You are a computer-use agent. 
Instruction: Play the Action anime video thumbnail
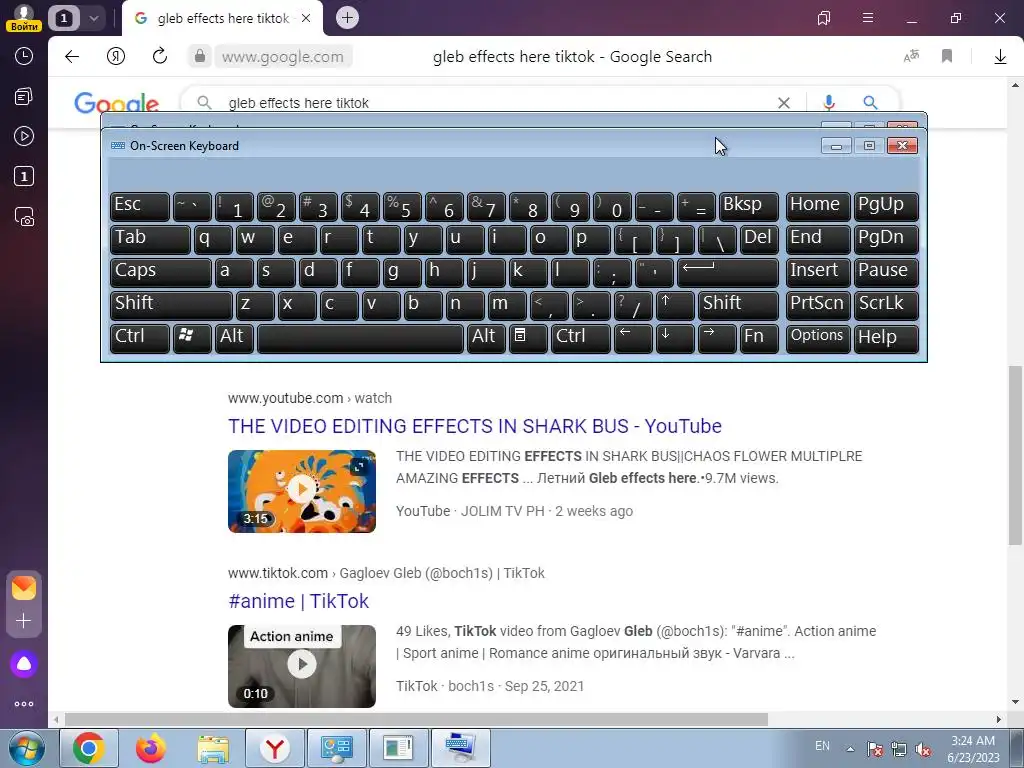pos(302,666)
